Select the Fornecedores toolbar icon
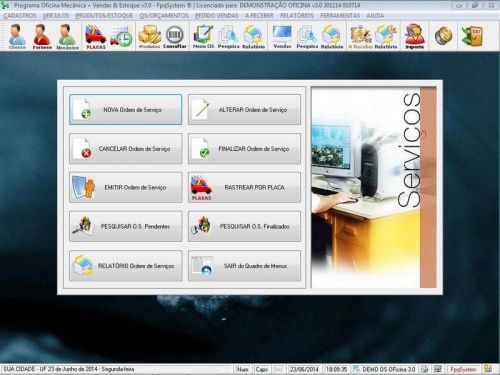500x375 pixels. 42,36
